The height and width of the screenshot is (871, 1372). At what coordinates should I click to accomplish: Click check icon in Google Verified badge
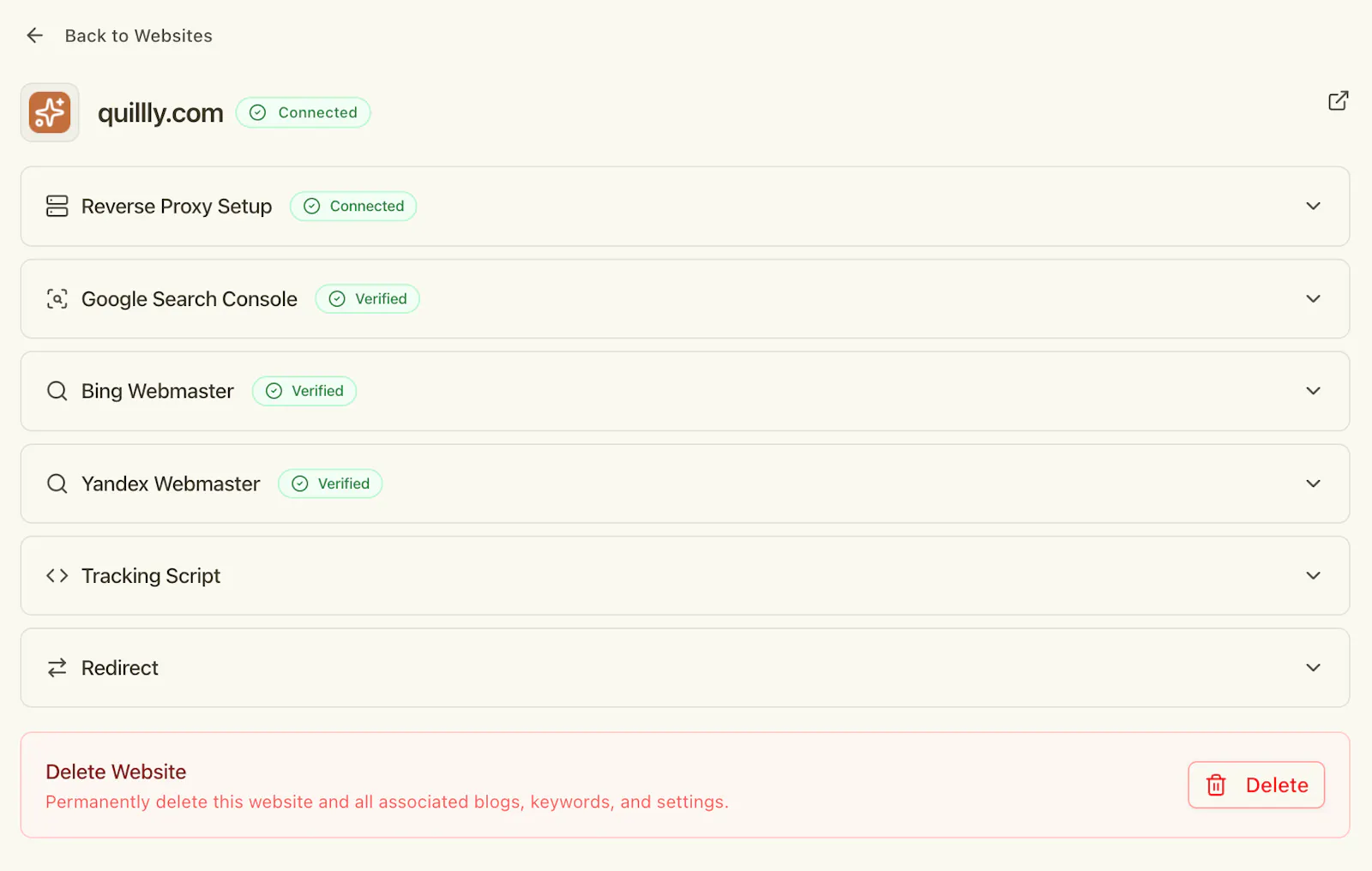point(337,298)
